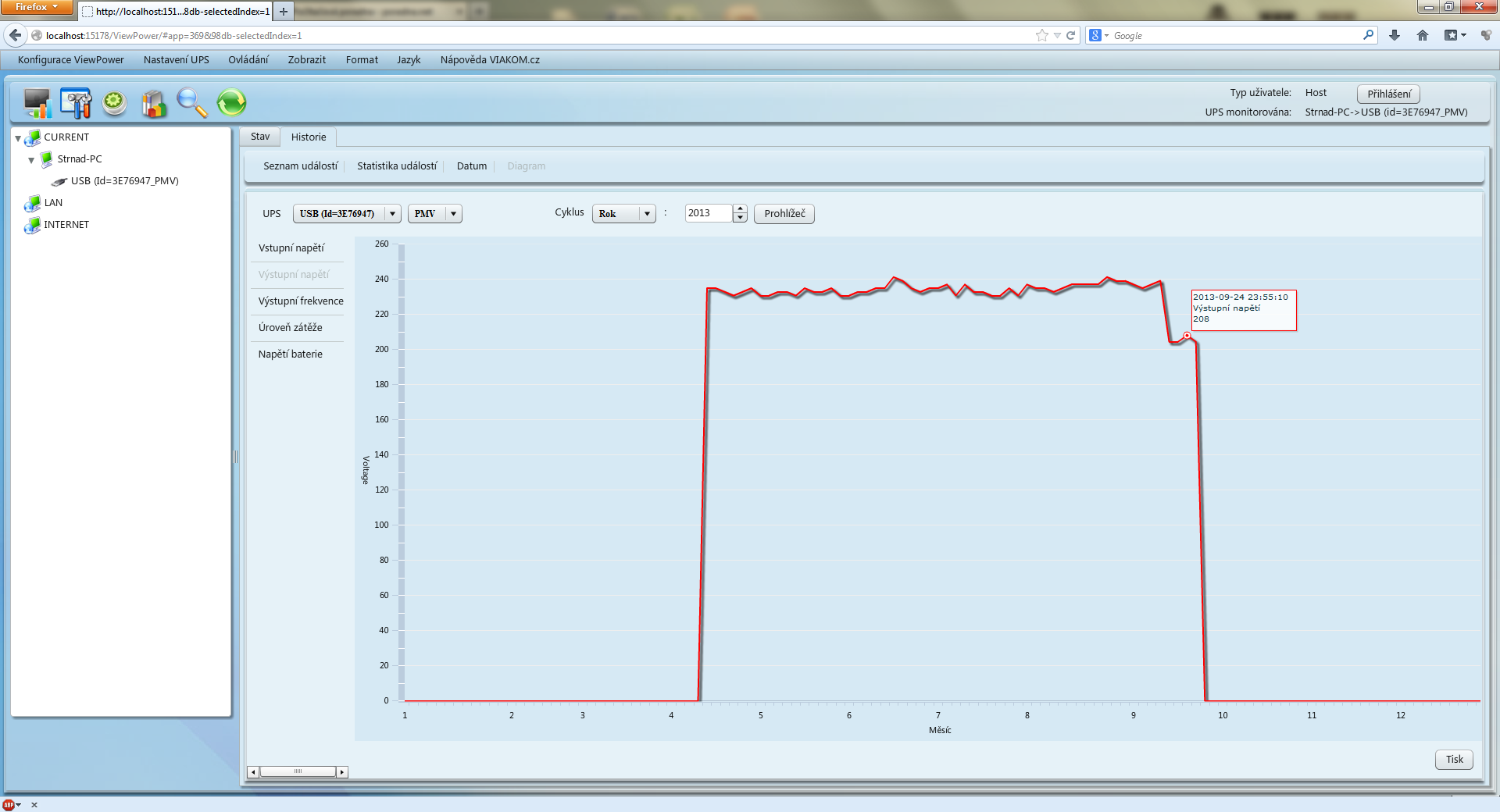
Task: Click the Google search input field
Action: point(1236,36)
